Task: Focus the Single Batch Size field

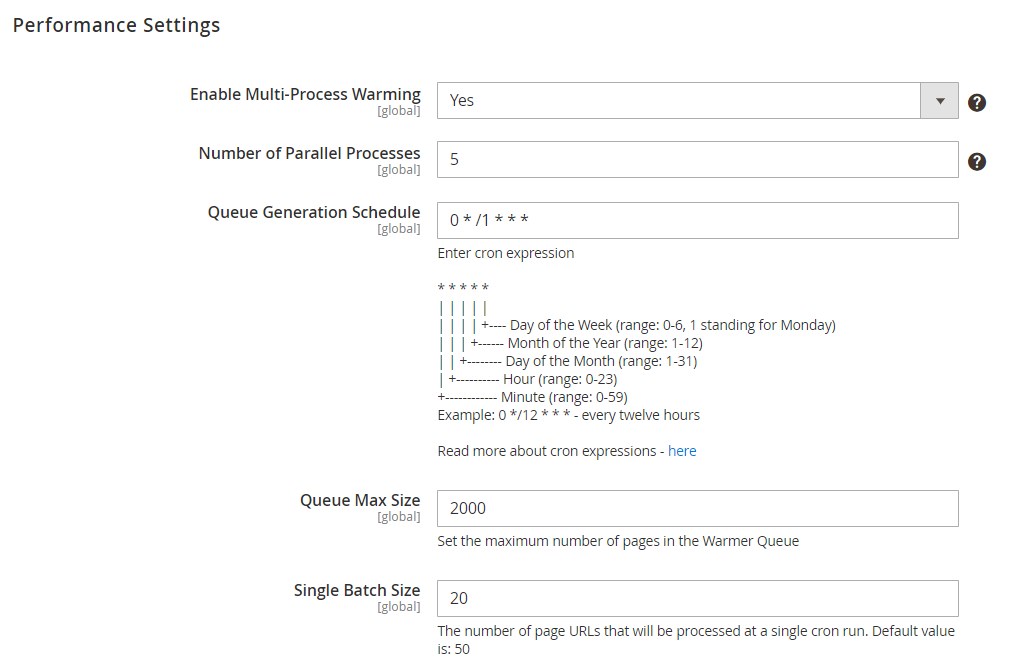Action: [x=697, y=598]
